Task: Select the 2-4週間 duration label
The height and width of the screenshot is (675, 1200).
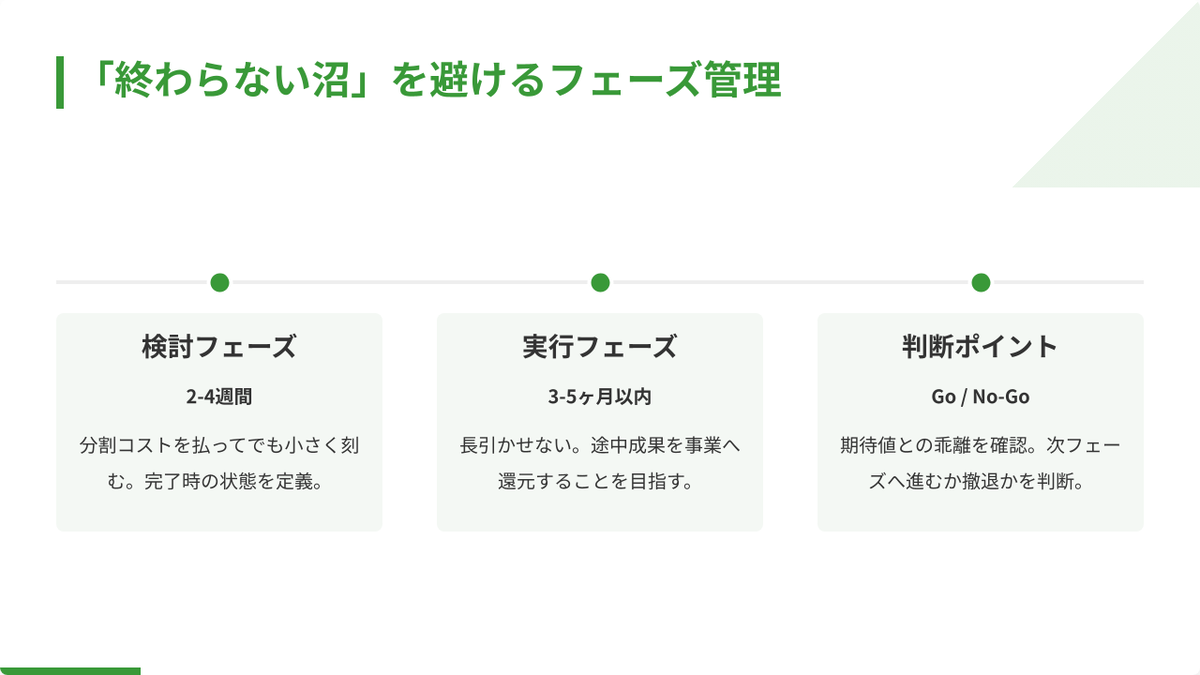Action: pyautogui.click(x=220, y=397)
